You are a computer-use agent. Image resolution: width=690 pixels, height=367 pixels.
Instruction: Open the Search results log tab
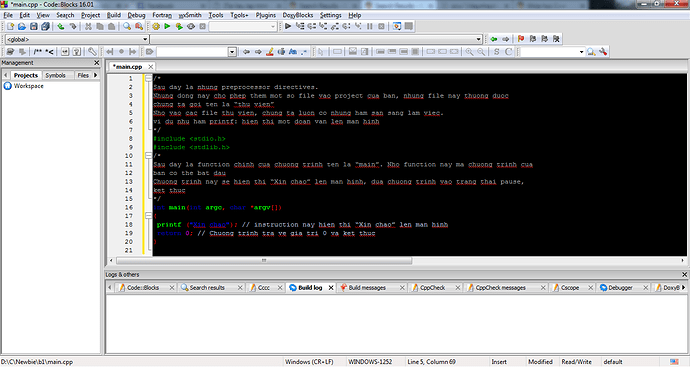[207, 288]
